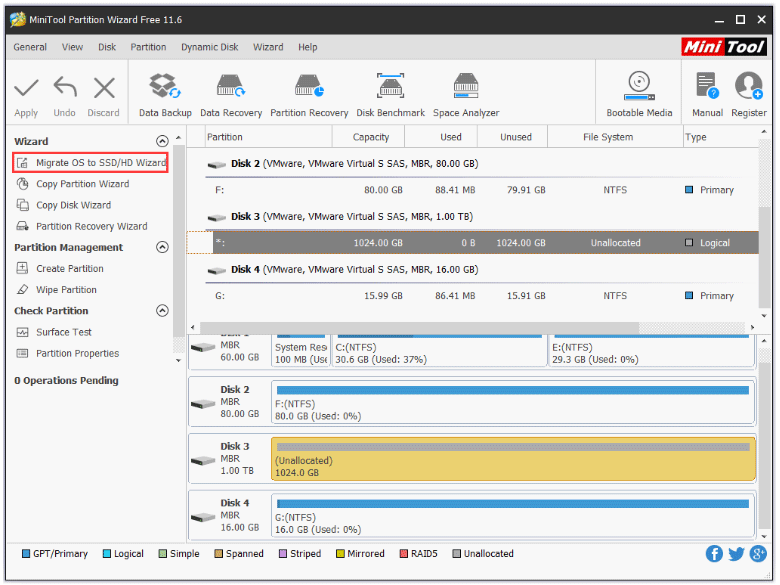The width and height of the screenshot is (780, 585).
Task: Open the Google Plus share icon
Action: 758,554
